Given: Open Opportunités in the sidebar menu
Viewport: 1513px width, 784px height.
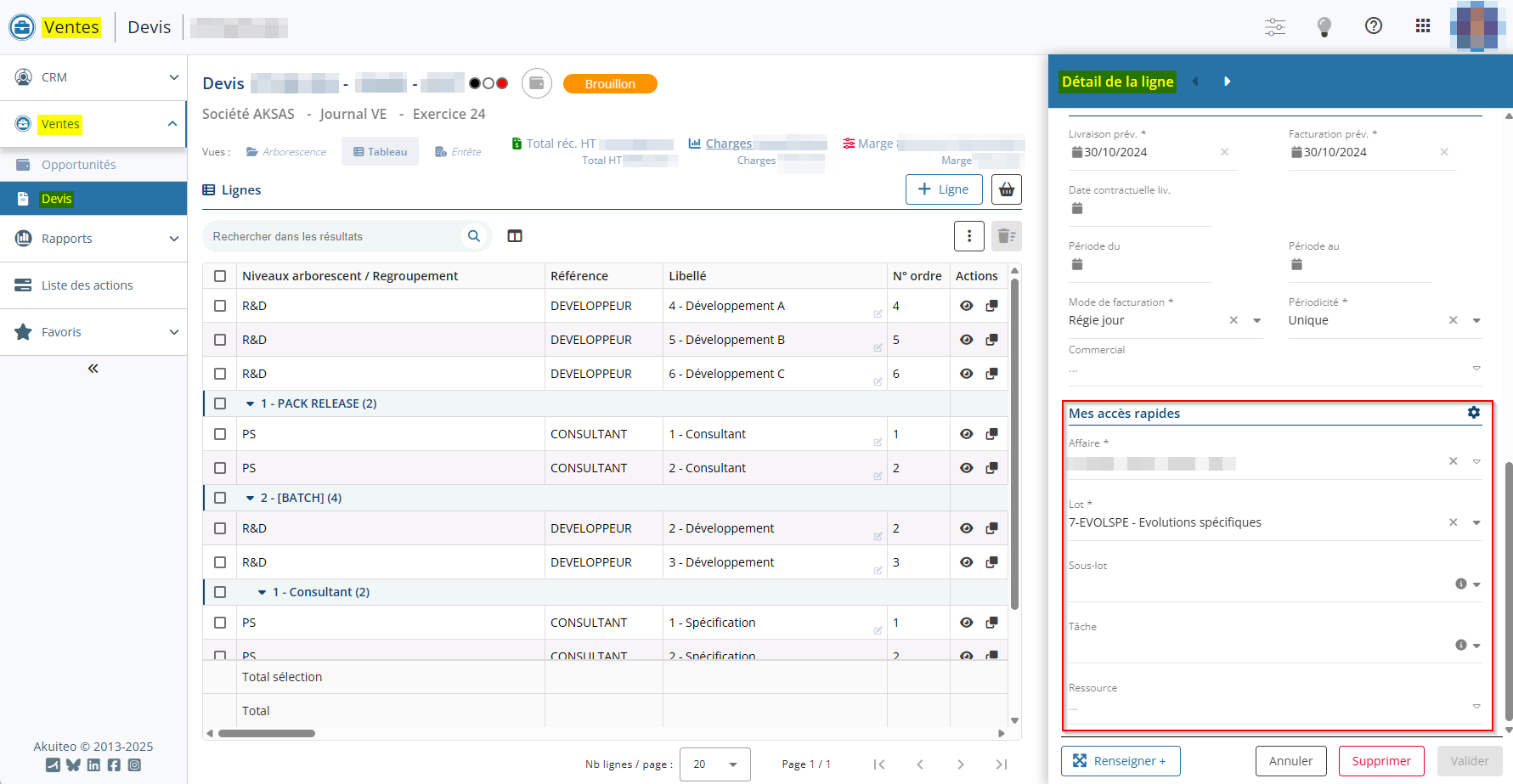Looking at the screenshot, I should coord(78,165).
